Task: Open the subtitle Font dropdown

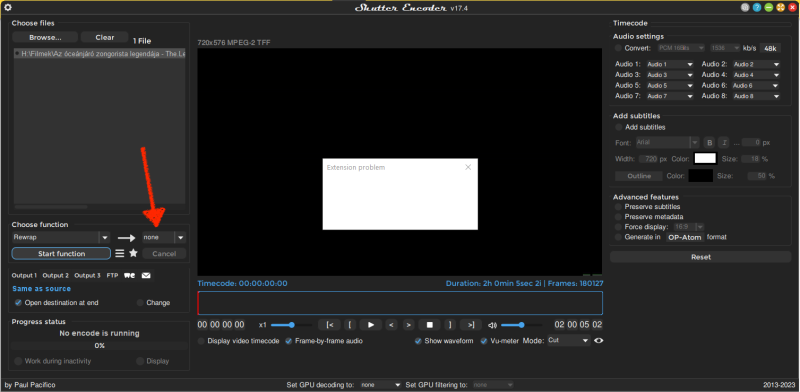Action: tap(667, 142)
